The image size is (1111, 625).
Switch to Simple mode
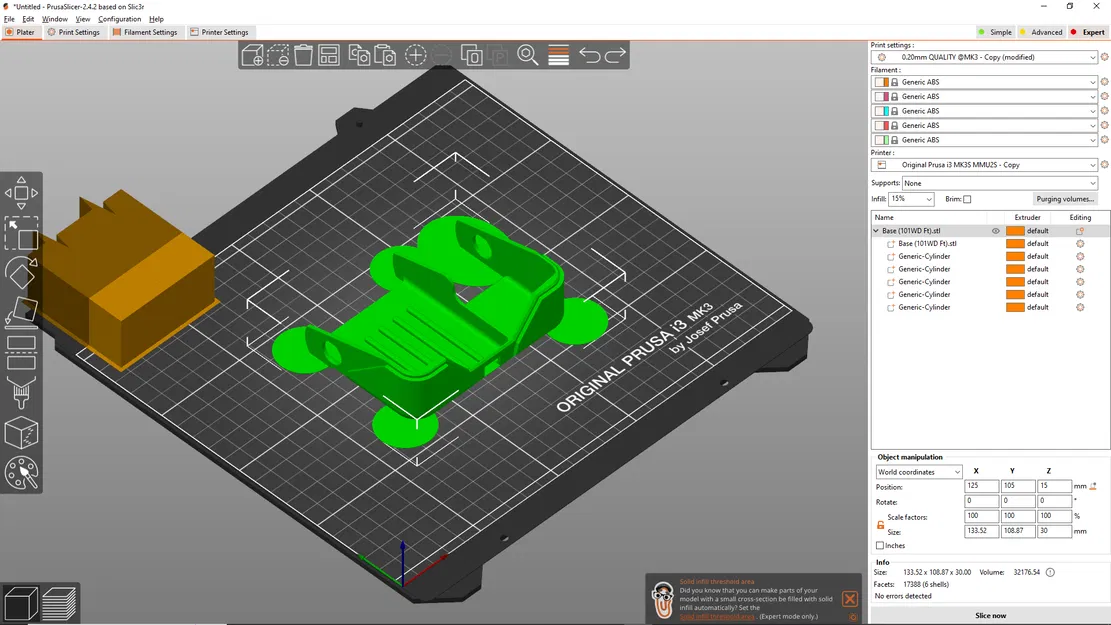coord(996,32)
